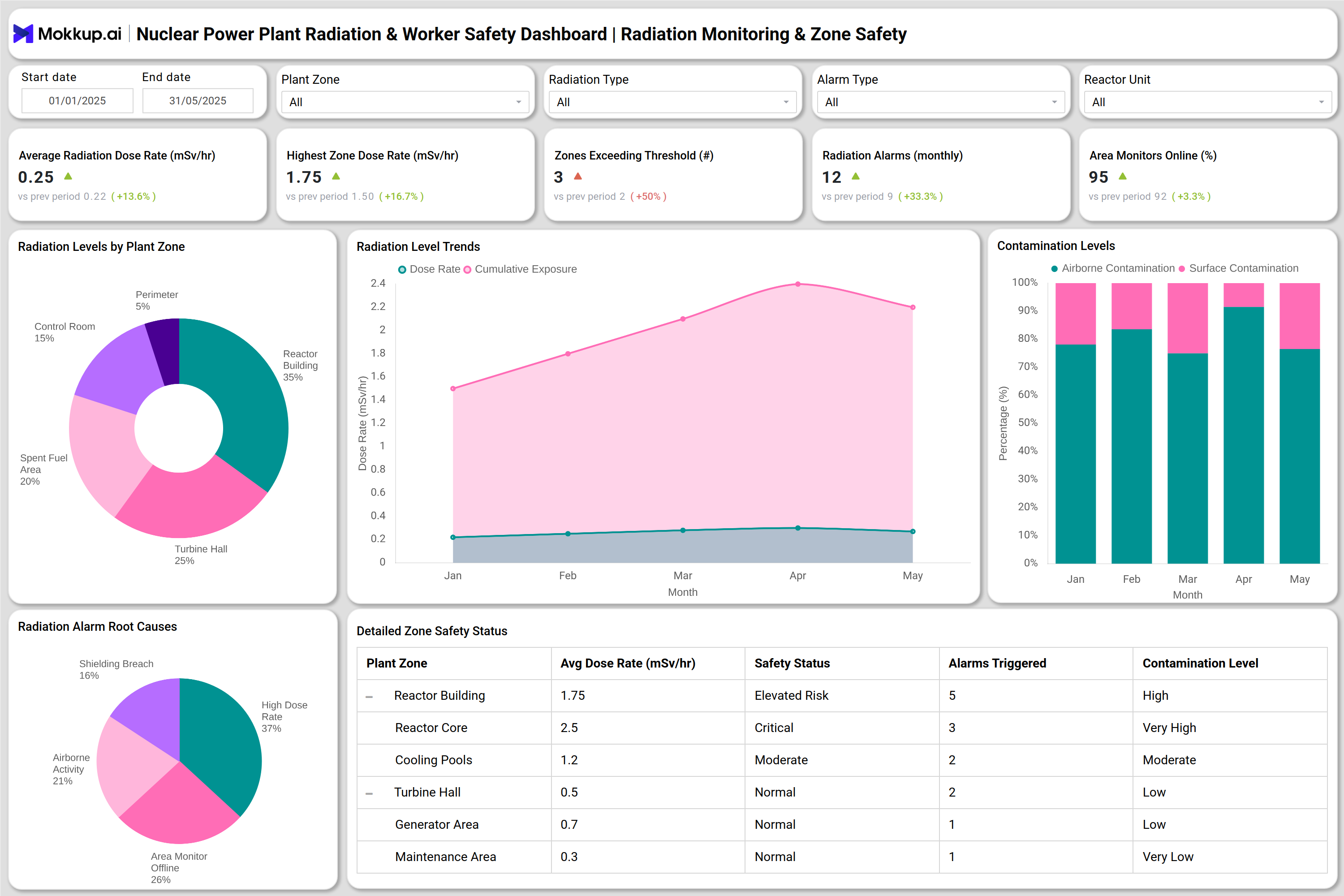Open the Radiation Type dropdown
The image size is (1344, 896).
672,102
